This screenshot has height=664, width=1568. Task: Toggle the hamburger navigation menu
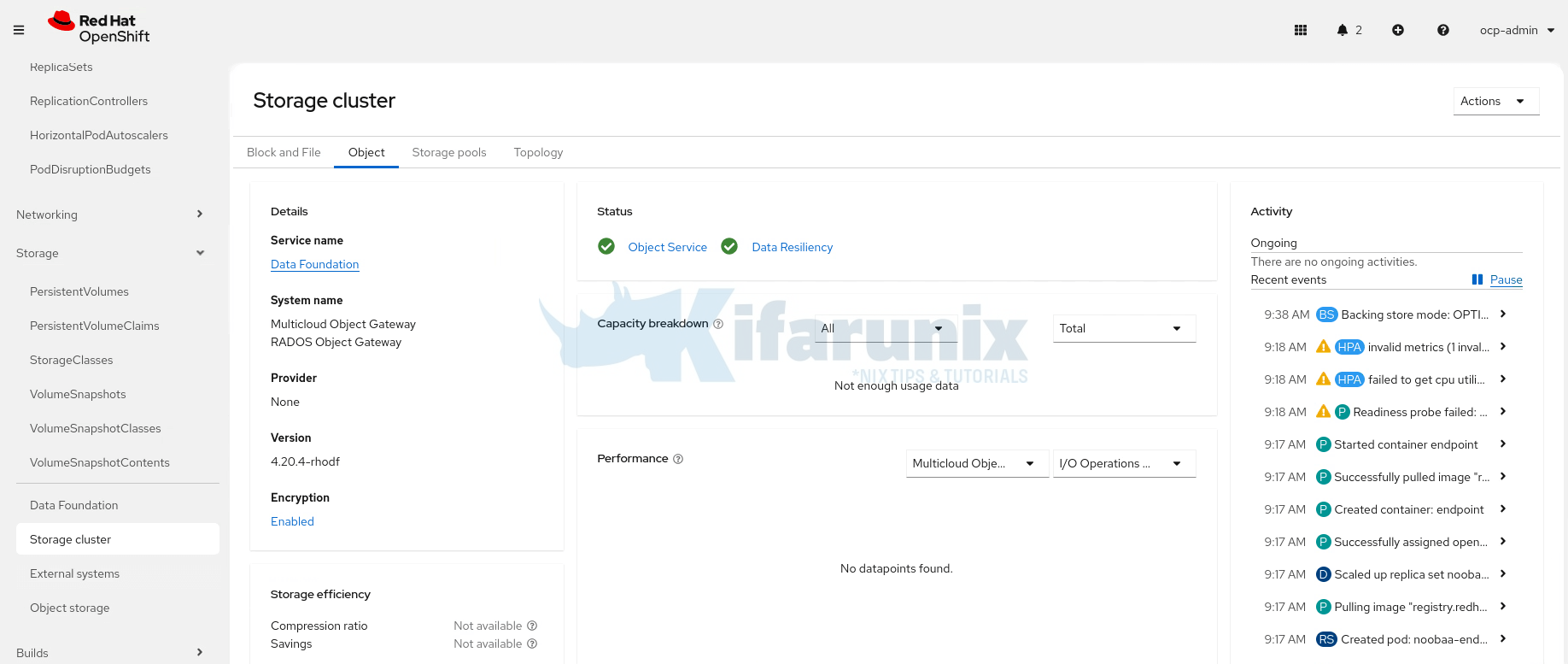point(19,30)
